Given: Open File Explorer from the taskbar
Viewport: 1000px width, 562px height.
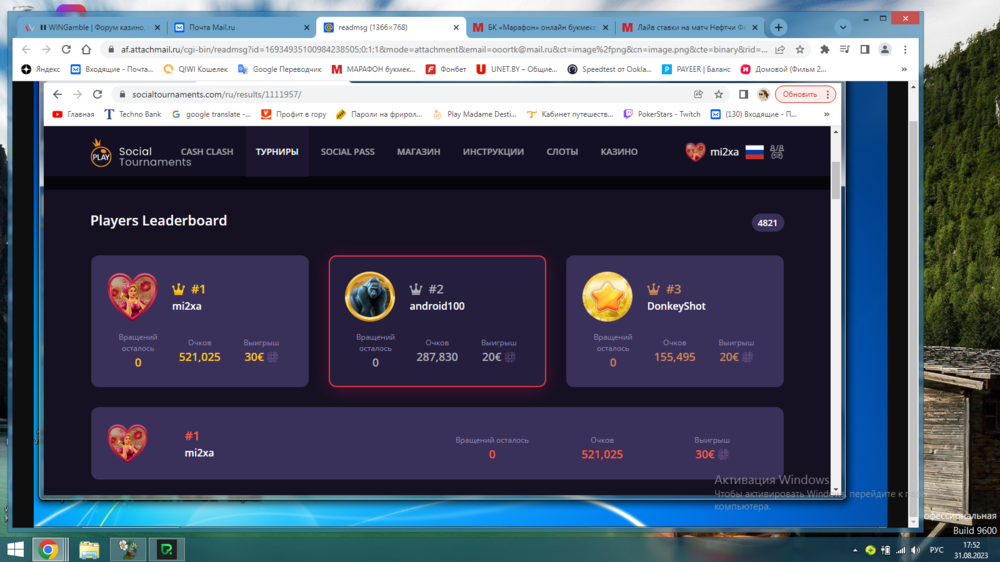Looking at the screenshot, I should point(89,549).
